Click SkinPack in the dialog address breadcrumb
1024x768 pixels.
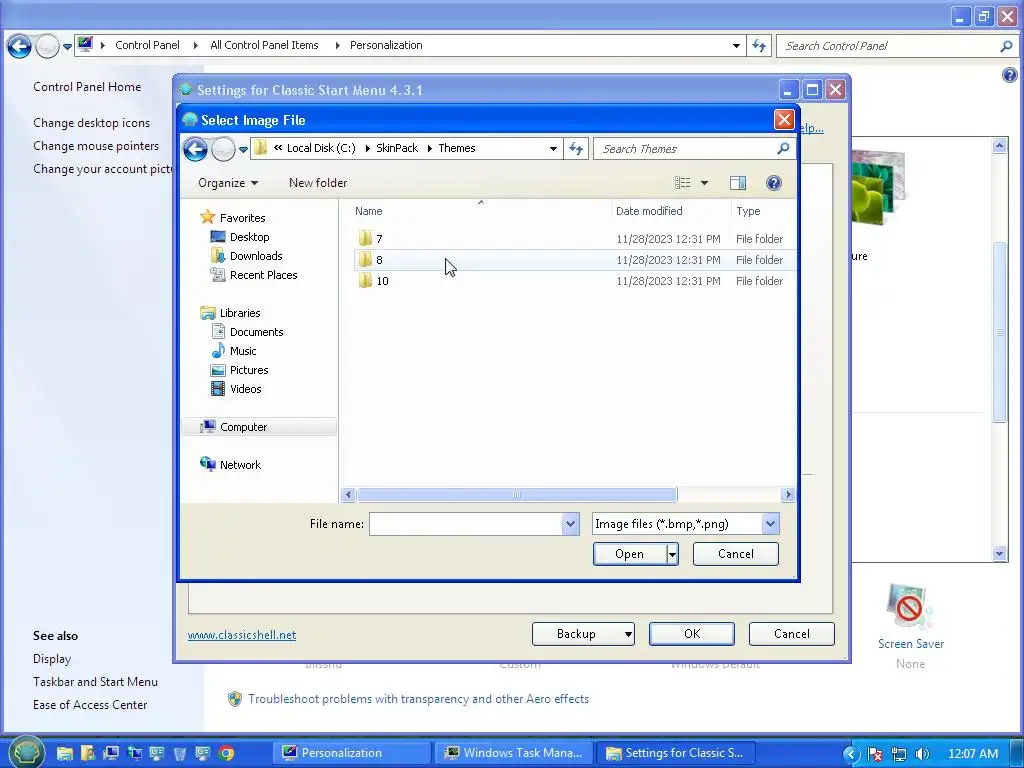point(396,148)
